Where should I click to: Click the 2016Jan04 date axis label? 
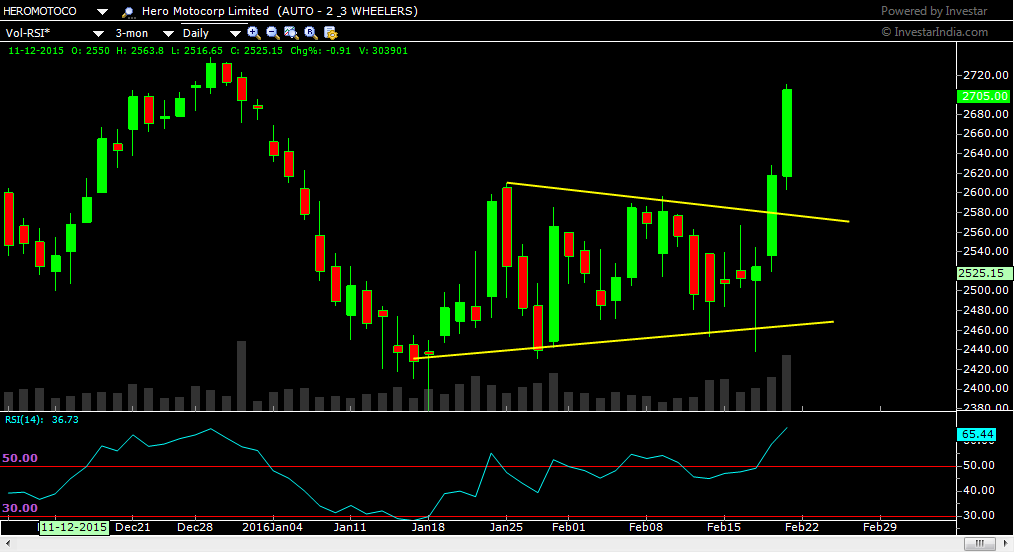click(x=272, y=527)
